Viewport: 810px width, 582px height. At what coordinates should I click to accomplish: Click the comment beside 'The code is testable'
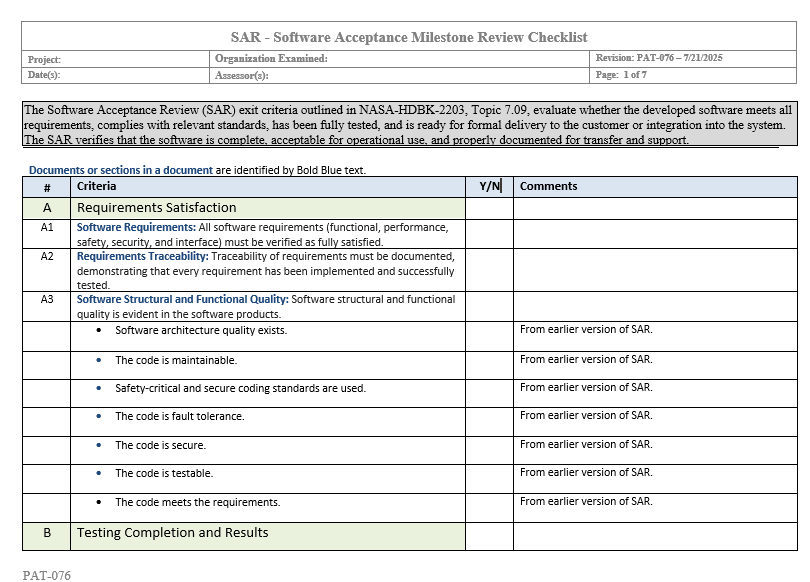586,473
